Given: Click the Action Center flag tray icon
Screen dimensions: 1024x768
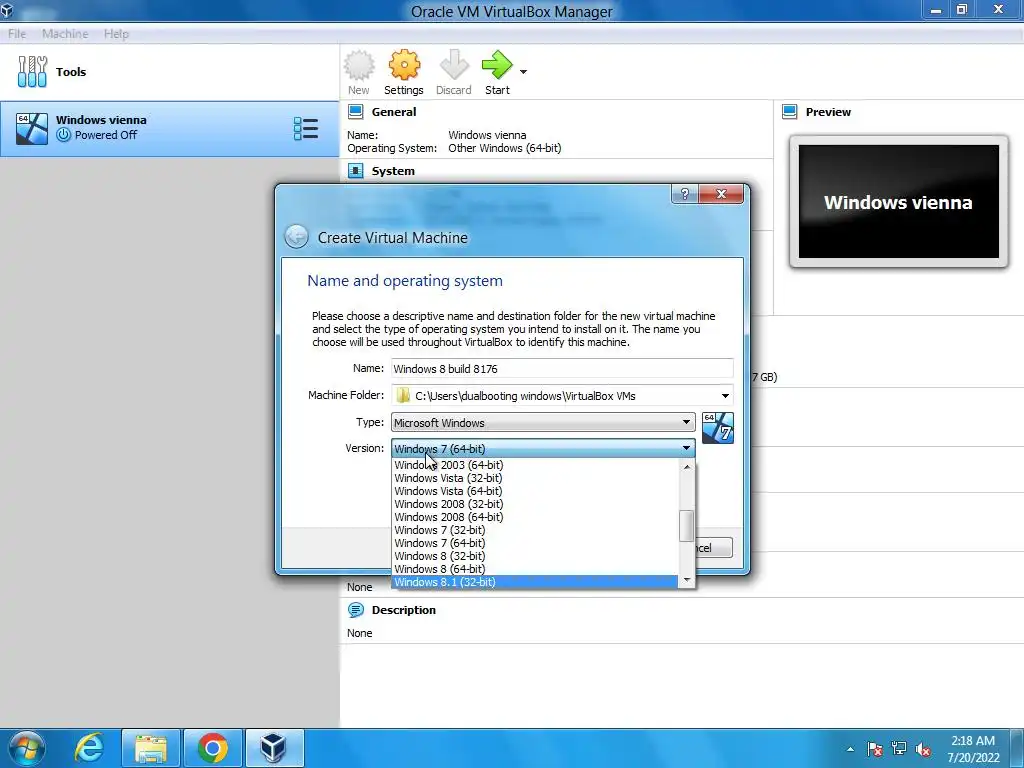Looking at the screenshot, I should point(874,748).
